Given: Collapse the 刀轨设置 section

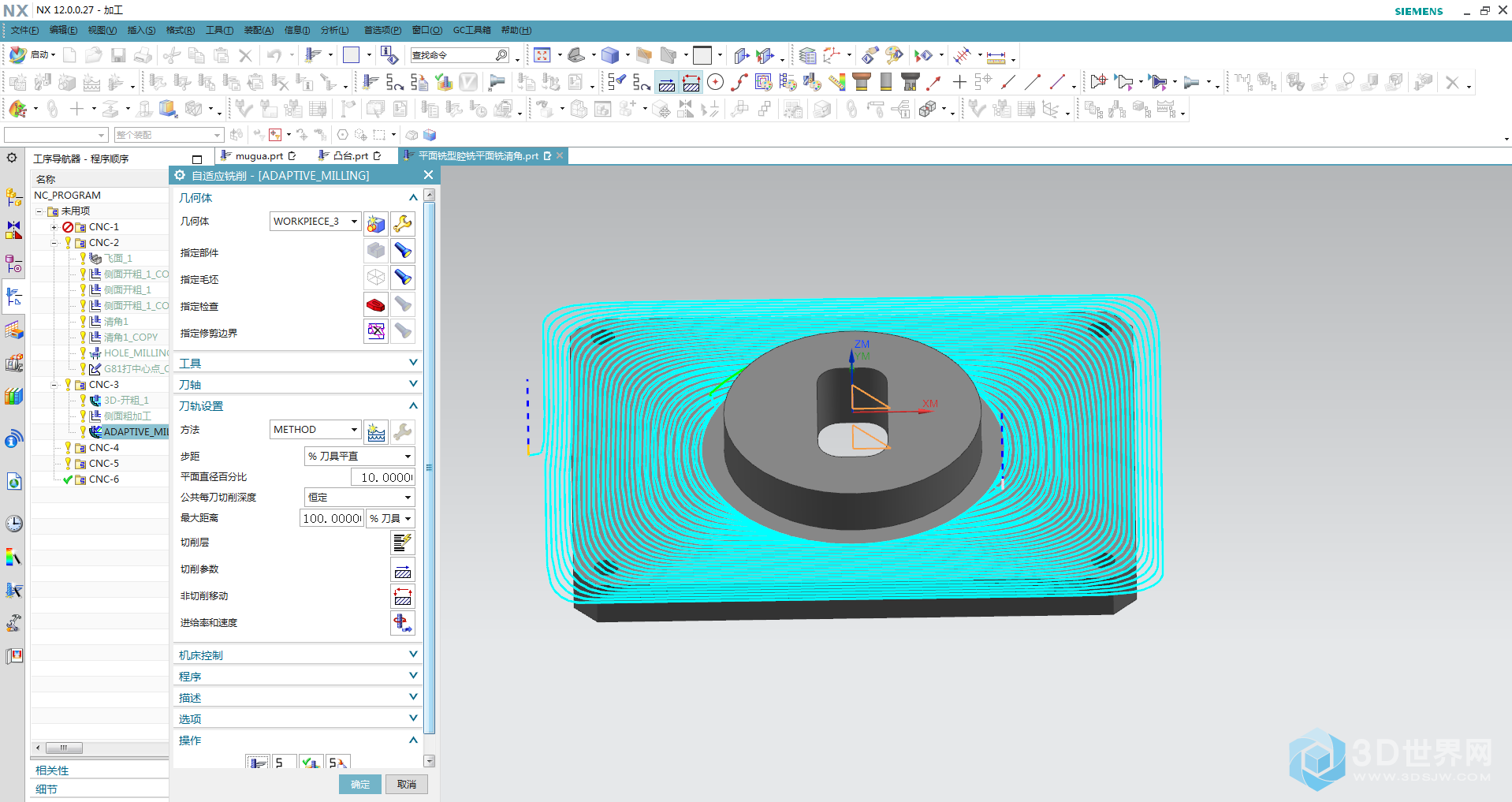Looking at the screenshot, I should click(x=413, y=405).
